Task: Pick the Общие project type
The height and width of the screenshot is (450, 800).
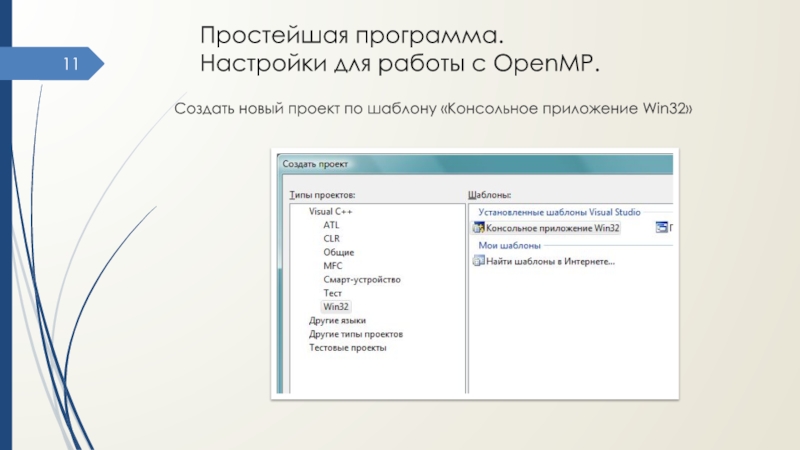Action: click(338, 252)
